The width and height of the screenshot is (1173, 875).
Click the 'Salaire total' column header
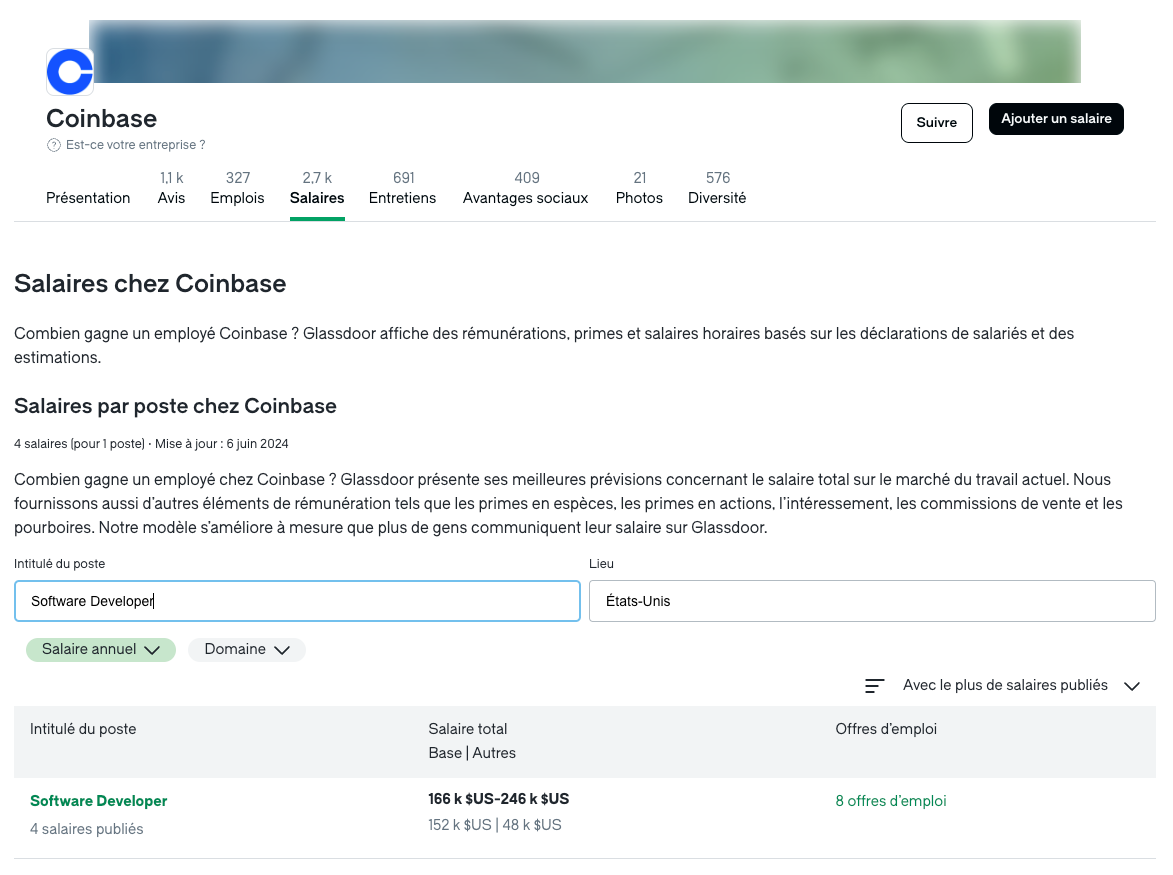coord(468,729)
